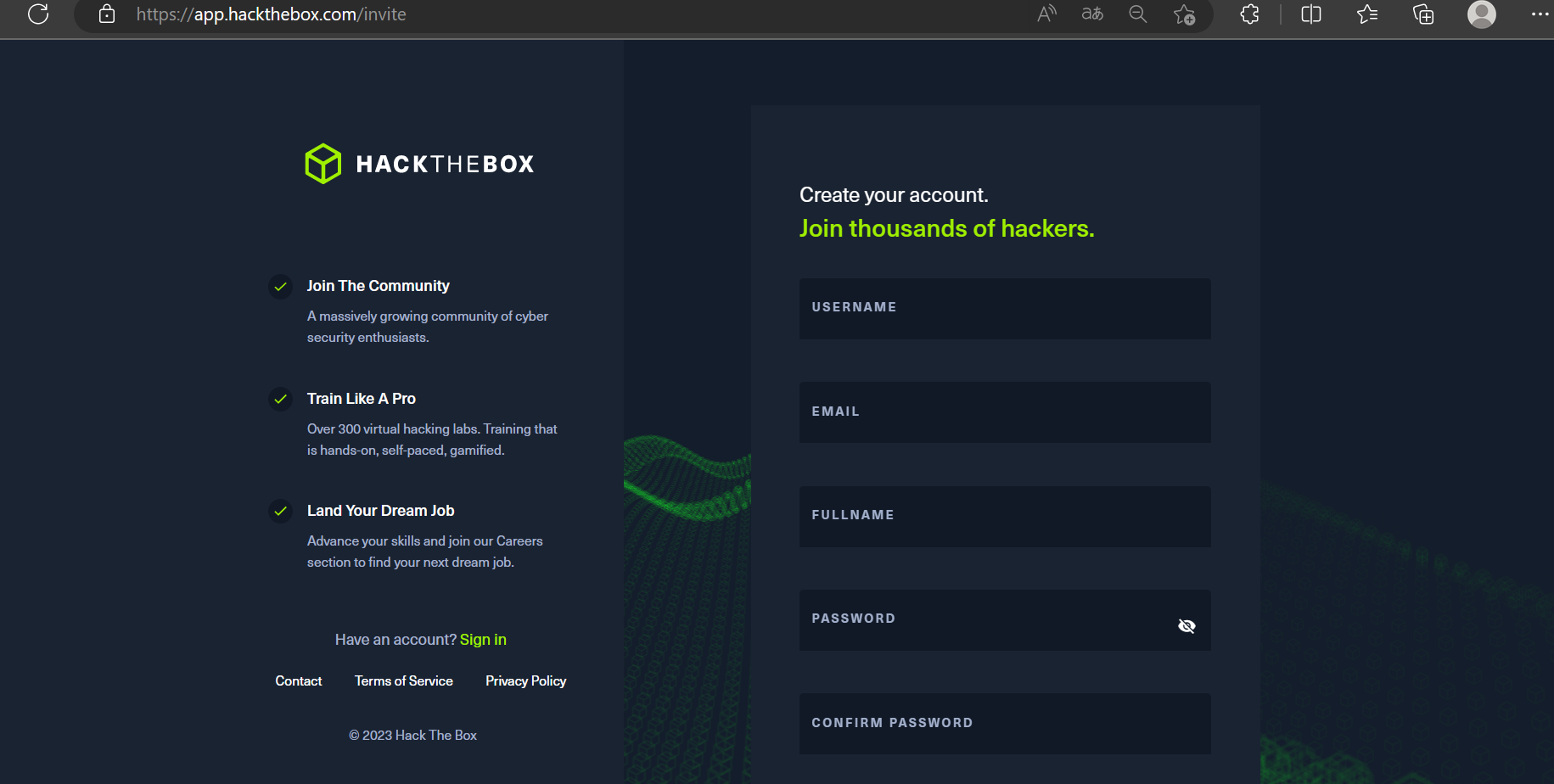Select the CONFIRM PASSWORD field
This screenshot has height=784, width=1554.
click(x=1004, y=723)
